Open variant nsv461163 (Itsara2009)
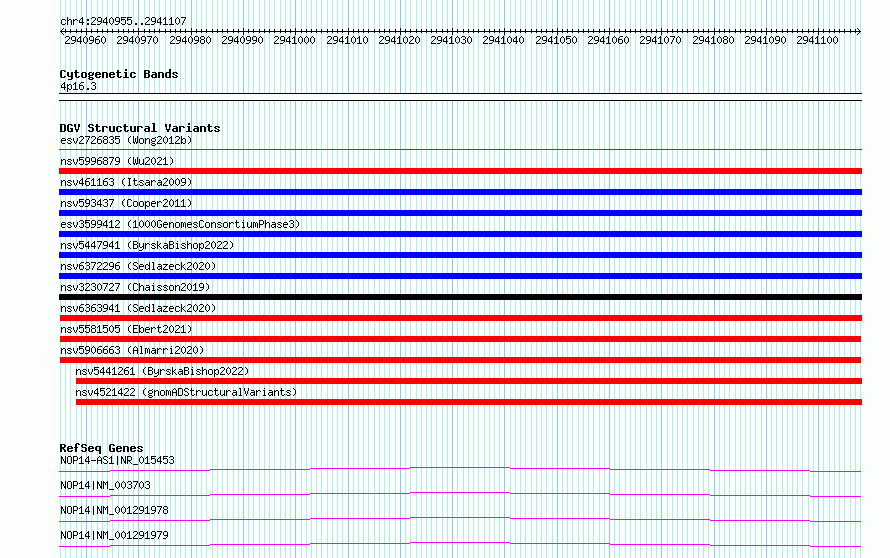The image size is (890, 558). (x=126, y=182)
